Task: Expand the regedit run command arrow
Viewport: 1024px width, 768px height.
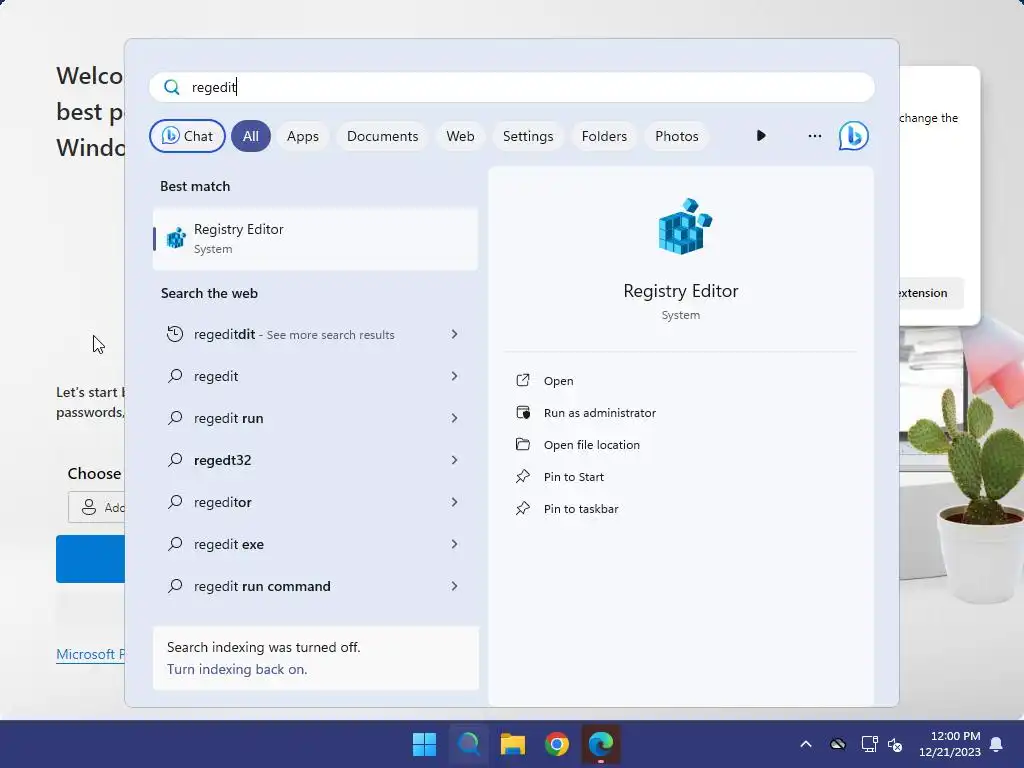Action: pos(455,586)
